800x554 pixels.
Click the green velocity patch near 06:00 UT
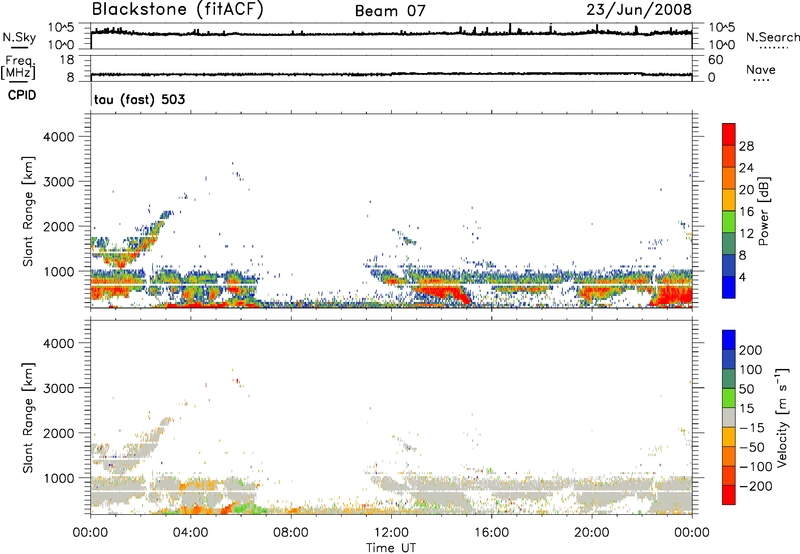click(248, 507)
